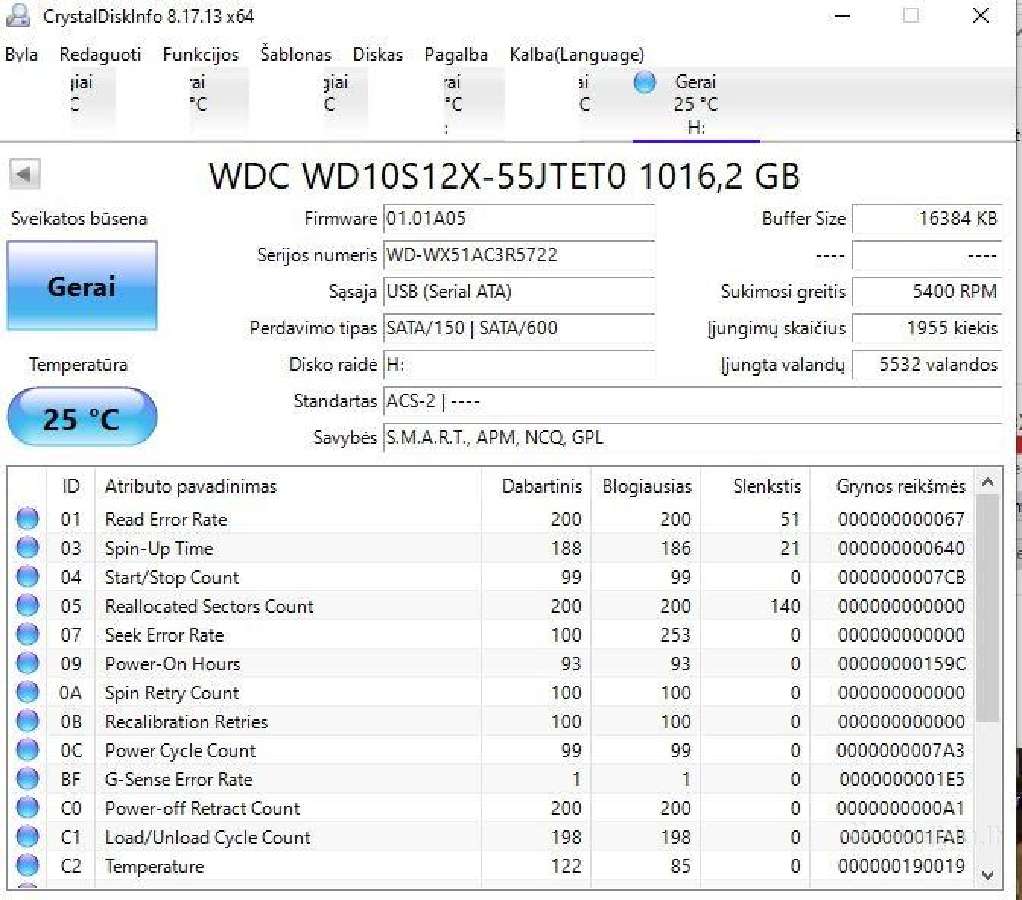The width and height of the screenshot is (1022, 900).
Task: Click the Savybės field S.M.A.R.T., APM, NCQ, GPL
Action: (x=692, y=437)
